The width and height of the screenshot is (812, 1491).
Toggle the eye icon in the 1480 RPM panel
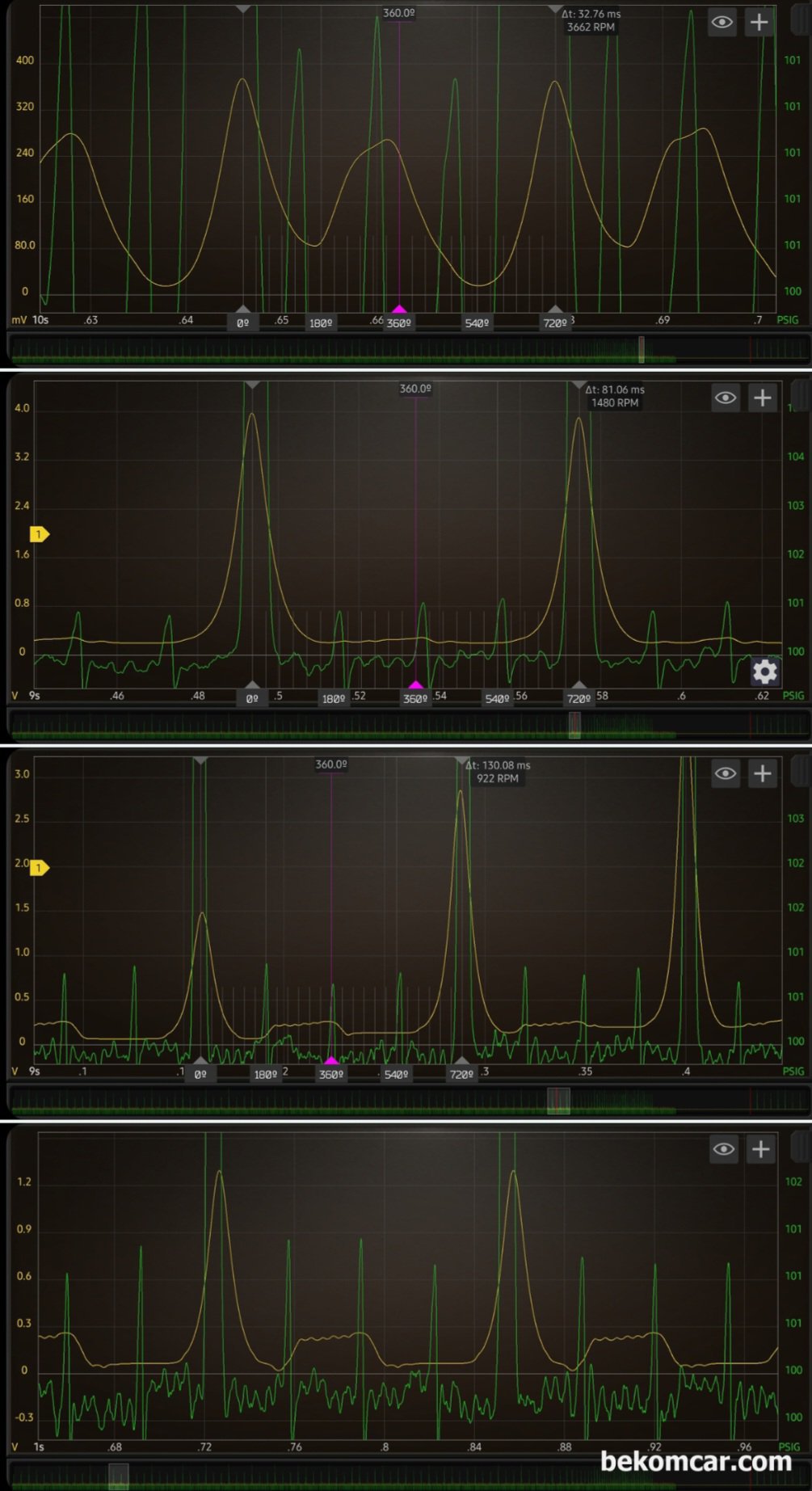click(725, 398)
